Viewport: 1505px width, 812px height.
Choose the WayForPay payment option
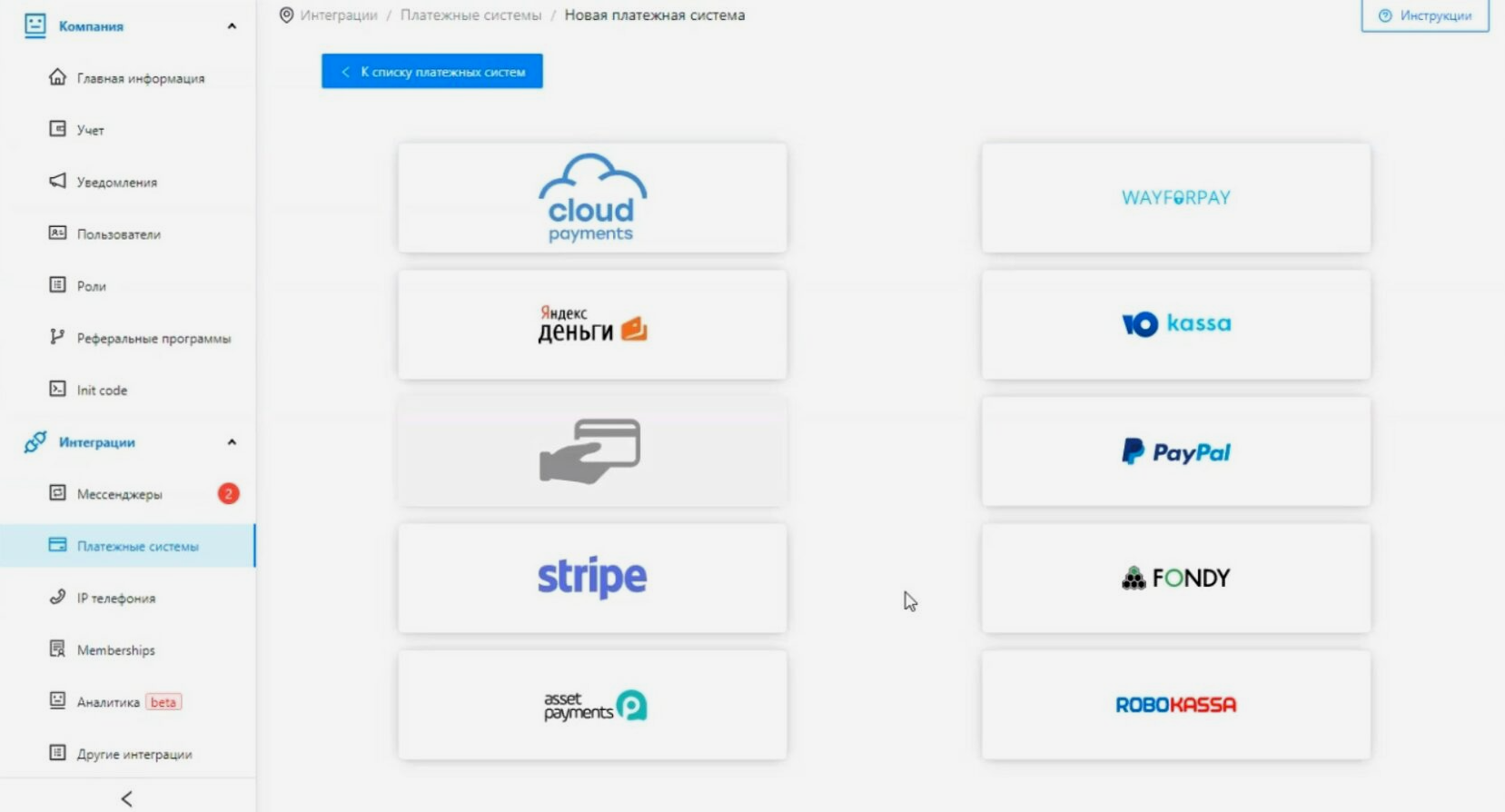pos(1175,198)
